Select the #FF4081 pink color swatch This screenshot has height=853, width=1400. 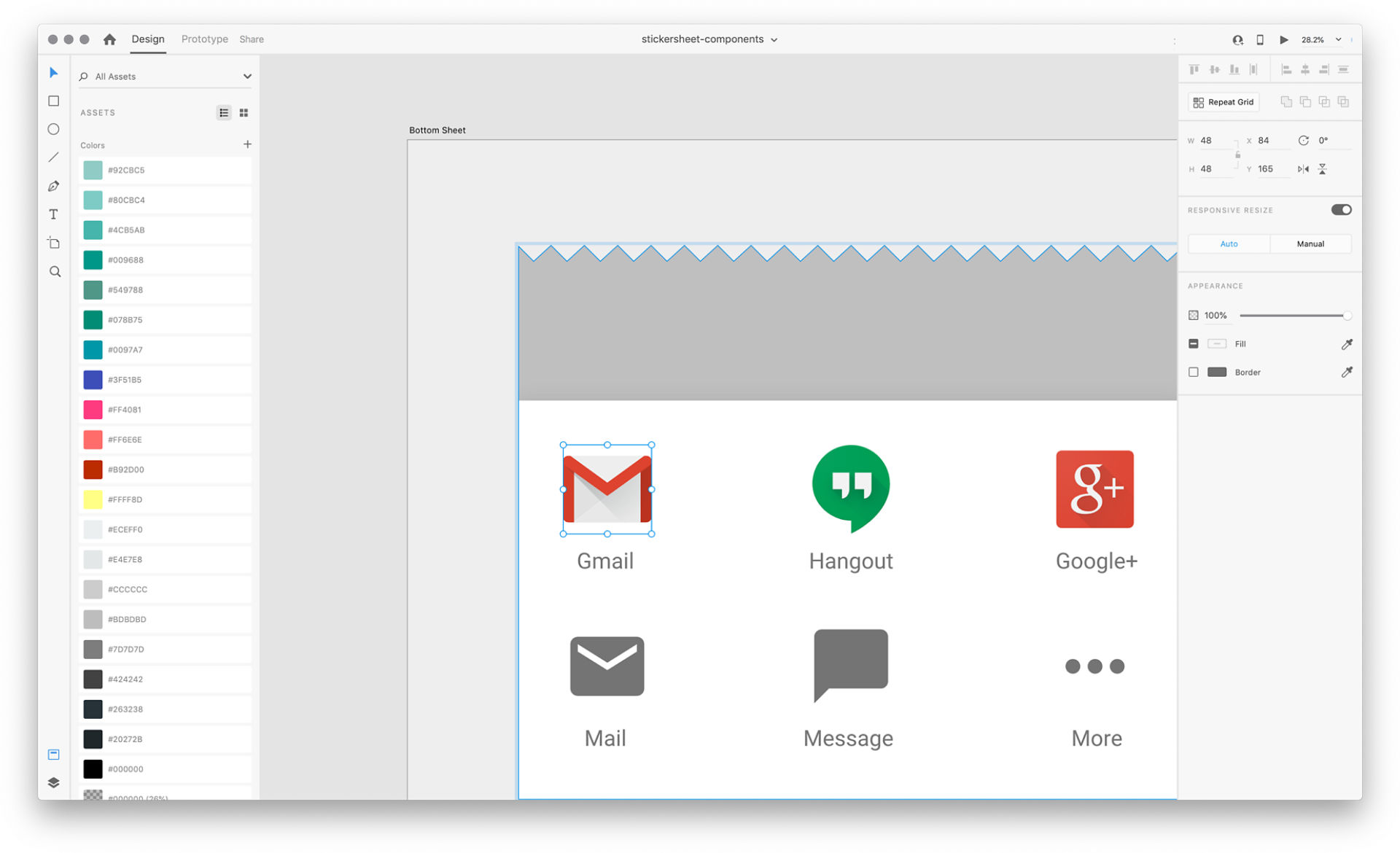93,409
